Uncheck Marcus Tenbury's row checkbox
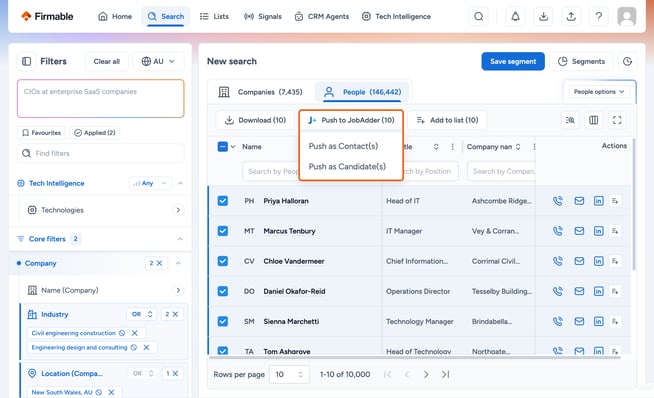The width and height of the screenshot is (654, 398). pyautogui.click(x=223, y=231)
